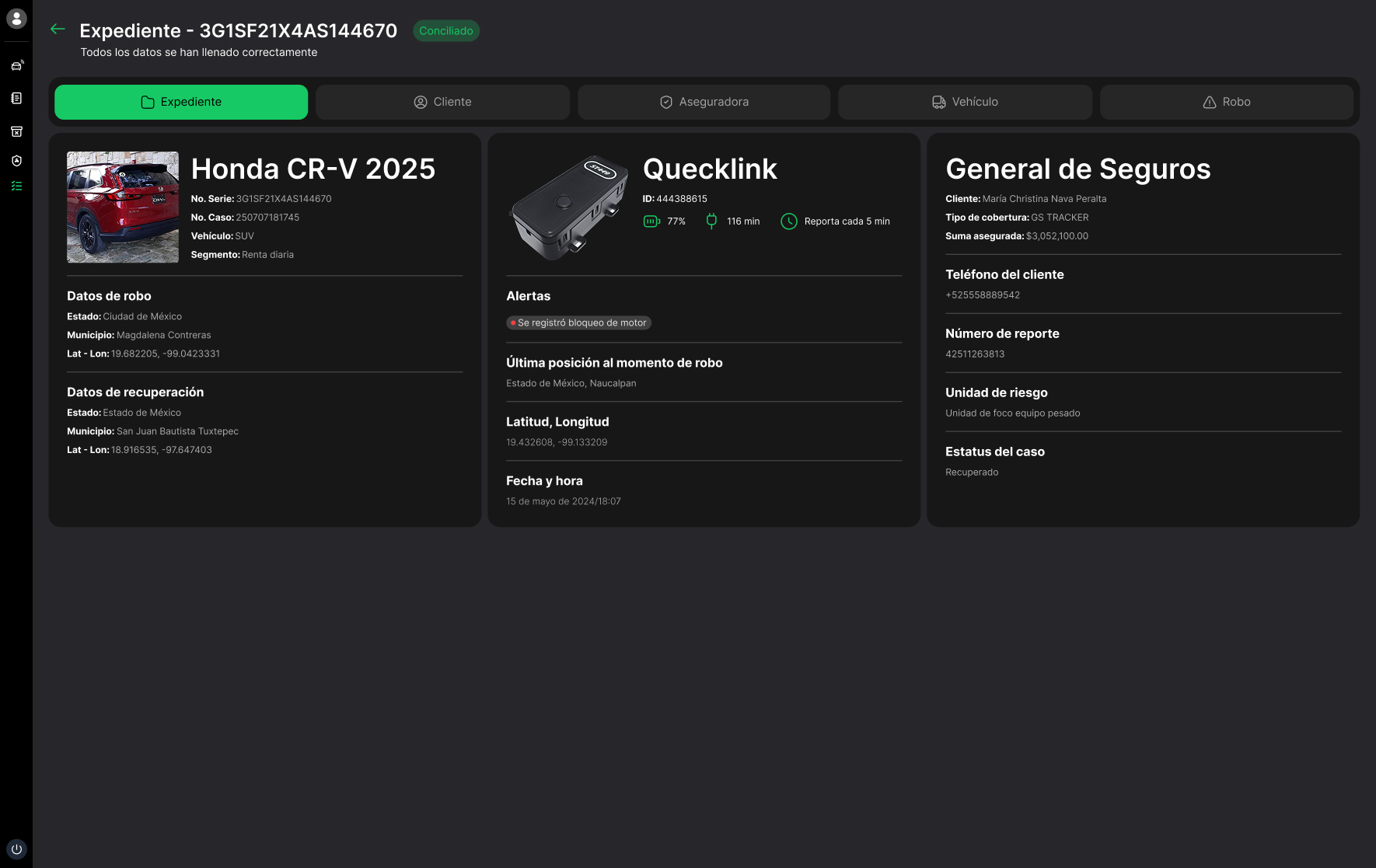This screenshot has width=1376, height=868.
Task: Click the Alertas section heading
Action: 529,296
